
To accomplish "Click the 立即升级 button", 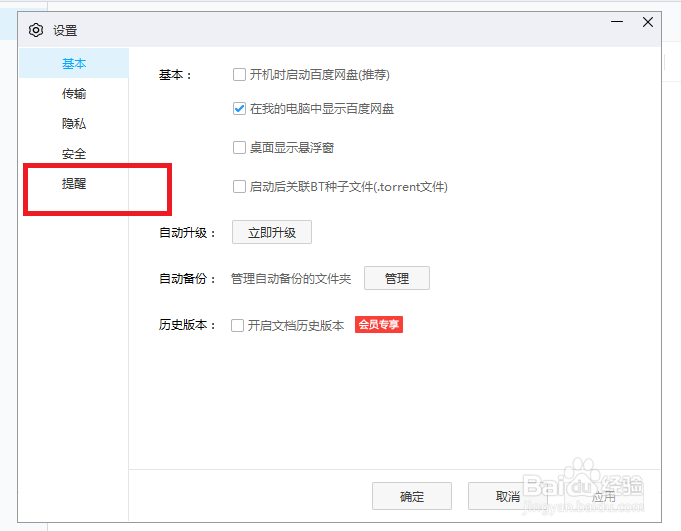I will 272,232.
